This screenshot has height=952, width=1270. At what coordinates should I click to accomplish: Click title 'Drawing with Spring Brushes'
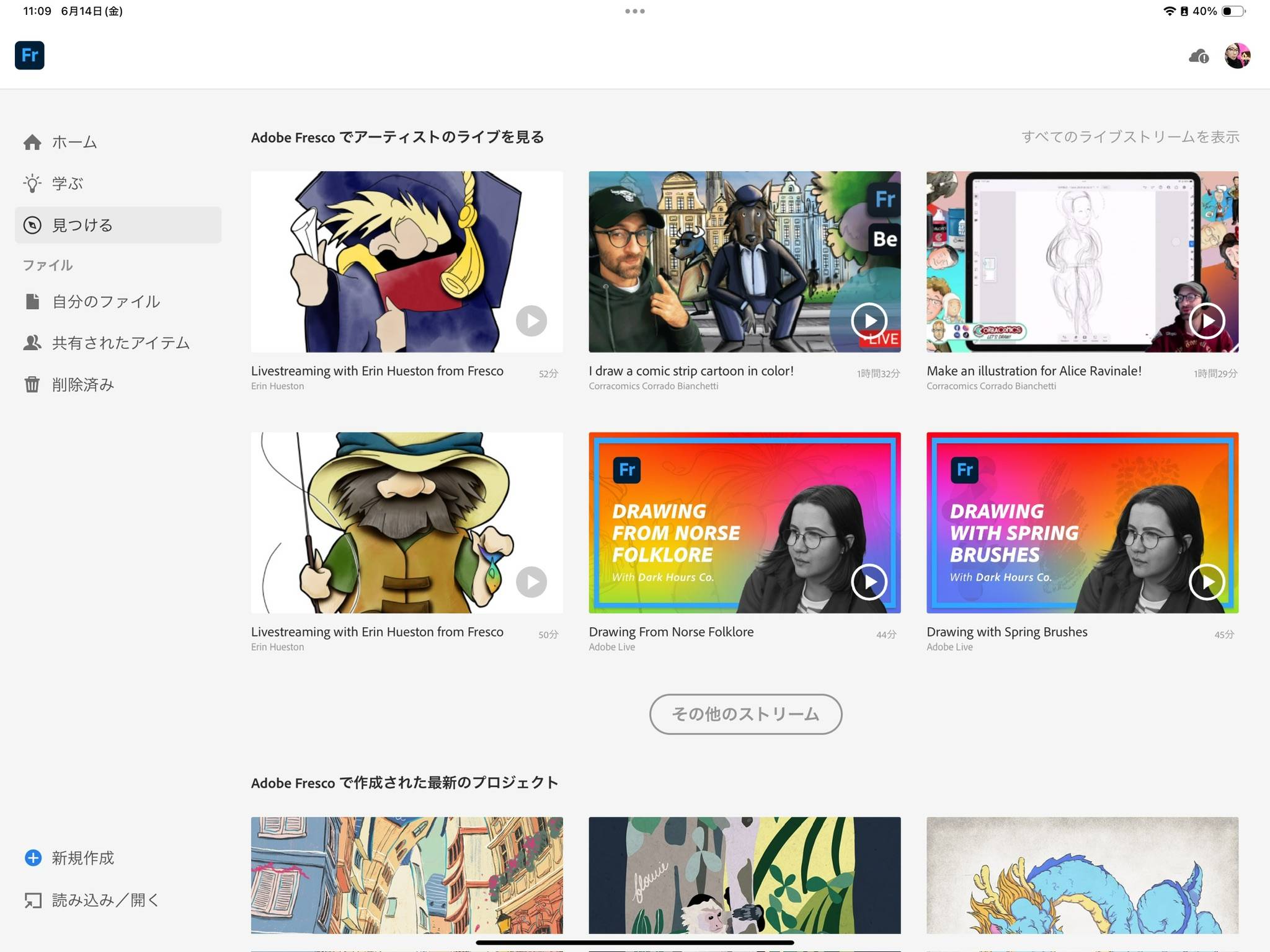click(x=1007, y=632)
